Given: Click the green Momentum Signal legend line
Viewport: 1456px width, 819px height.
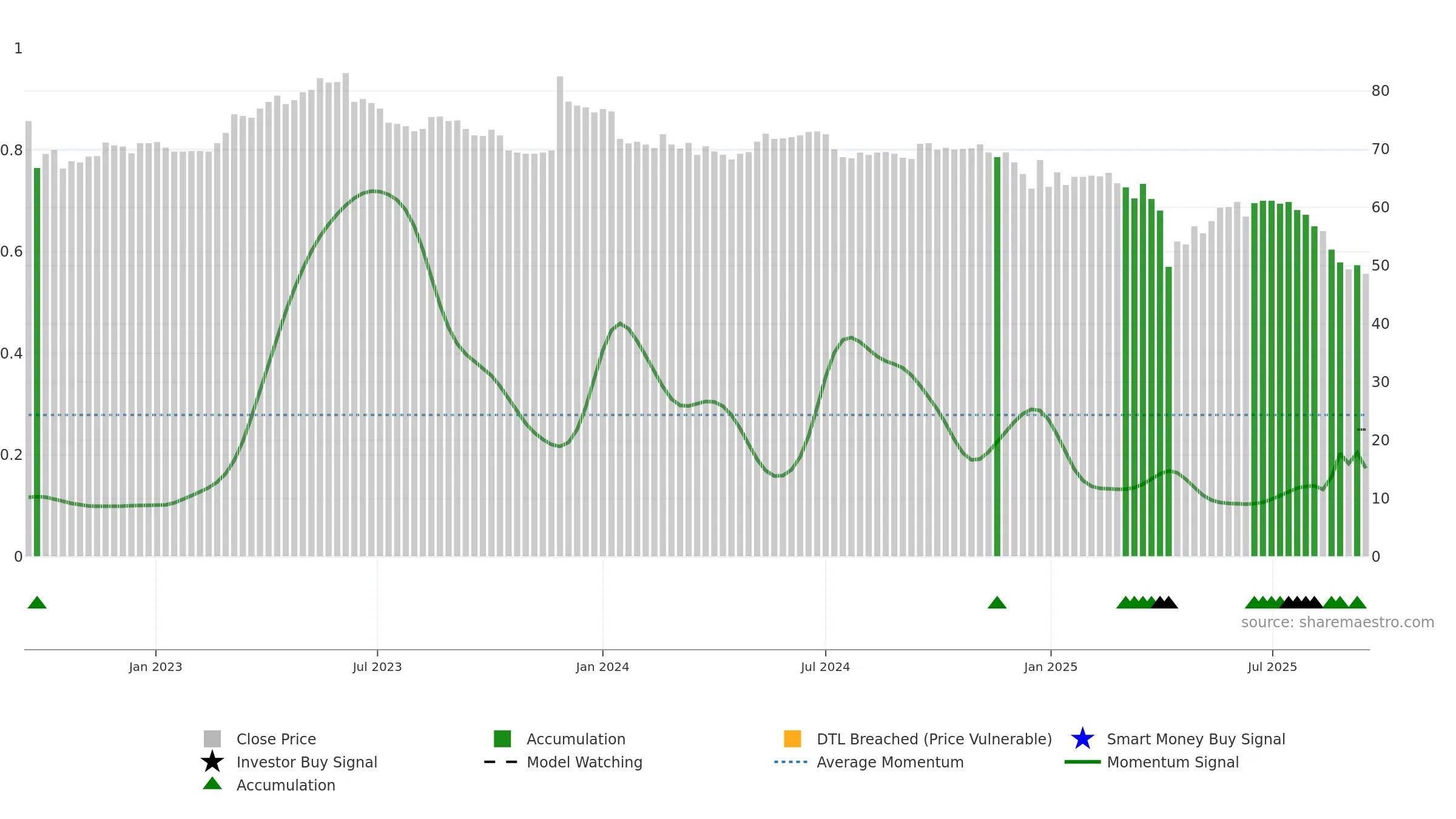Looking at the screenshot, I should pyautogui.click(x=1082, y=762).
